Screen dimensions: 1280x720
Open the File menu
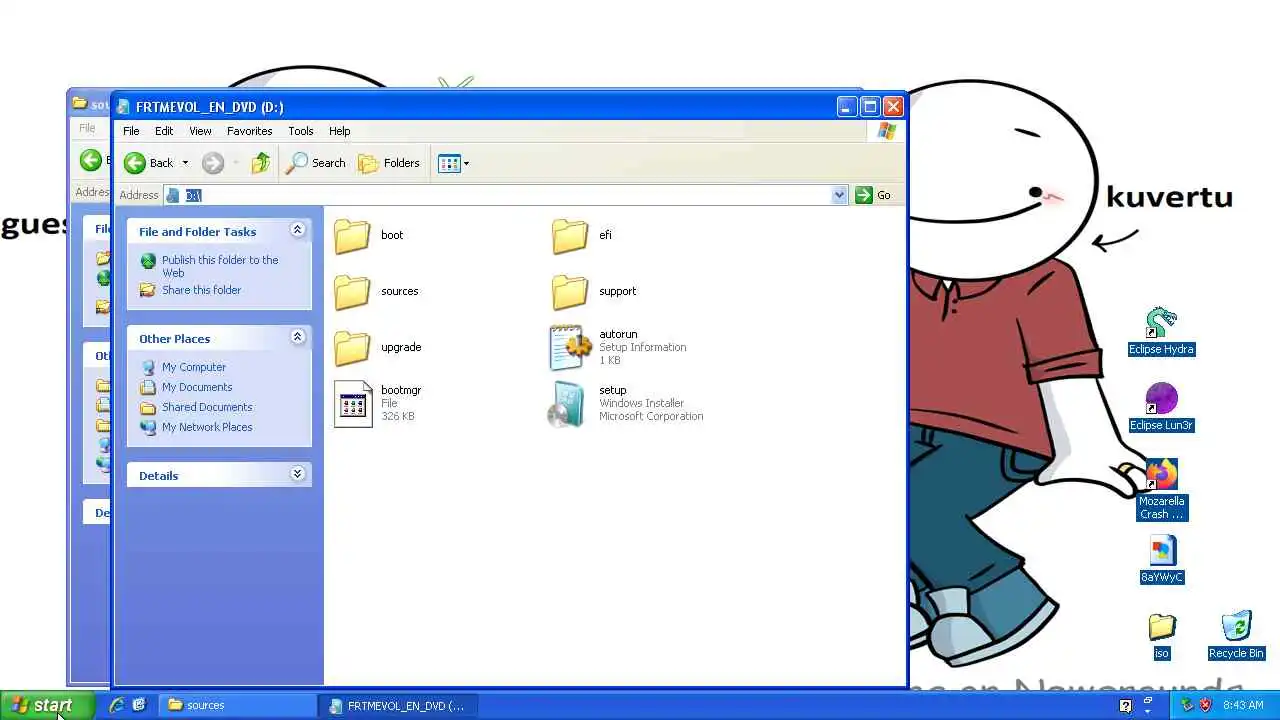(x=131, y=131)
